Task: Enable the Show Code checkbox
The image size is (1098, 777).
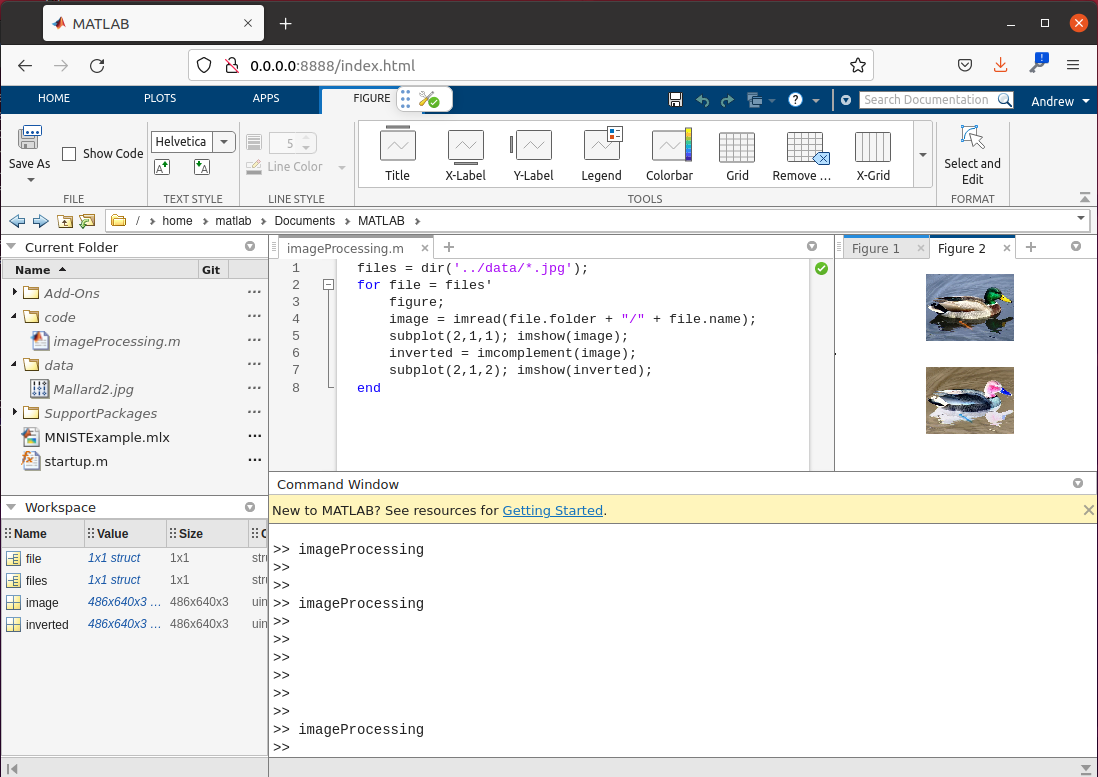Action: coord(68,153)
